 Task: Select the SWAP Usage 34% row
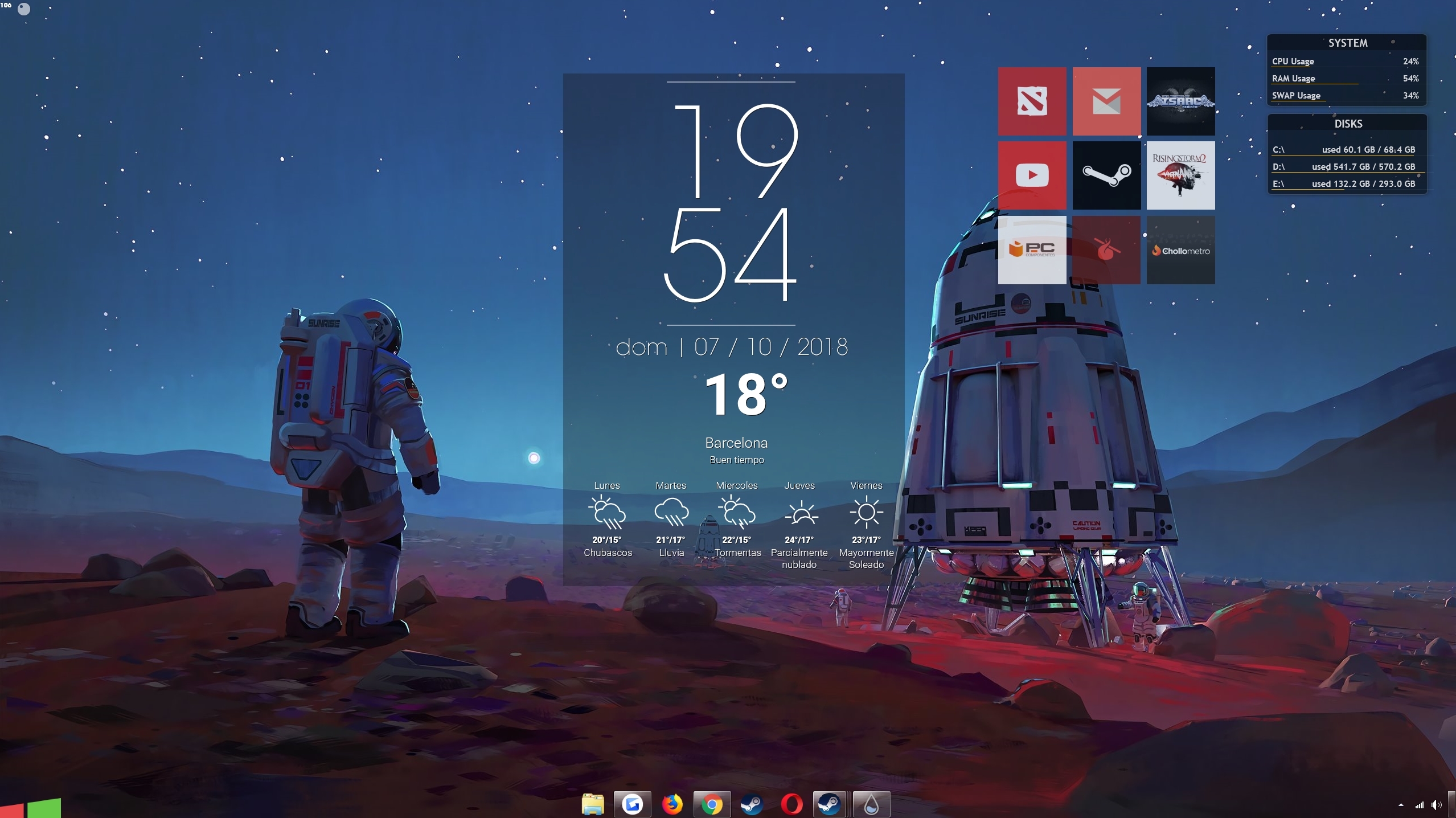point(1345,96)
